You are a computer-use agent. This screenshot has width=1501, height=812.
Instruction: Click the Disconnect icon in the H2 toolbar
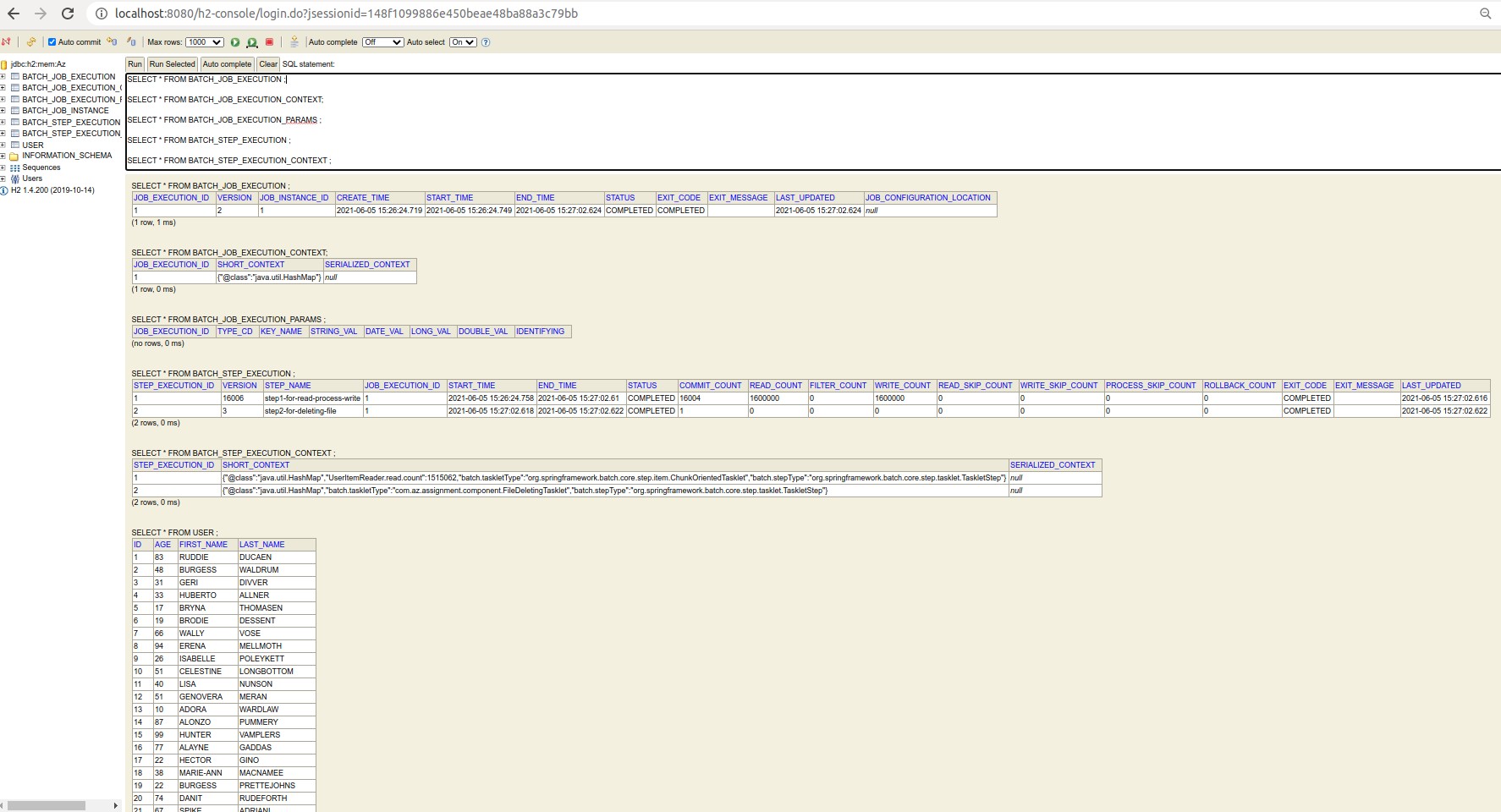pyautogui.click(x=7, y=41)
